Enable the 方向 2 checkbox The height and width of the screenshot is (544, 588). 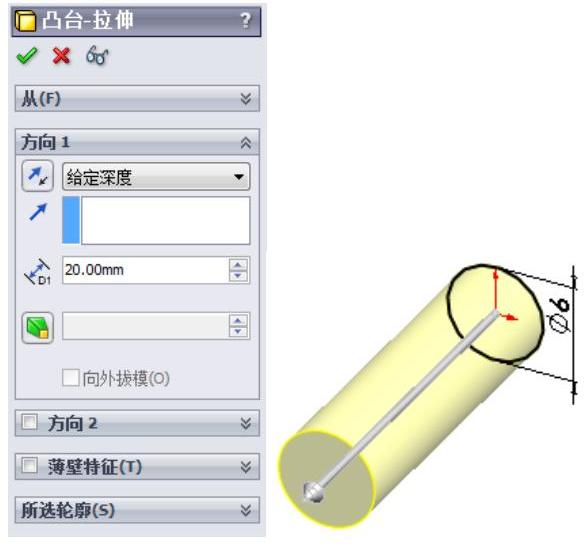(30, 421)
